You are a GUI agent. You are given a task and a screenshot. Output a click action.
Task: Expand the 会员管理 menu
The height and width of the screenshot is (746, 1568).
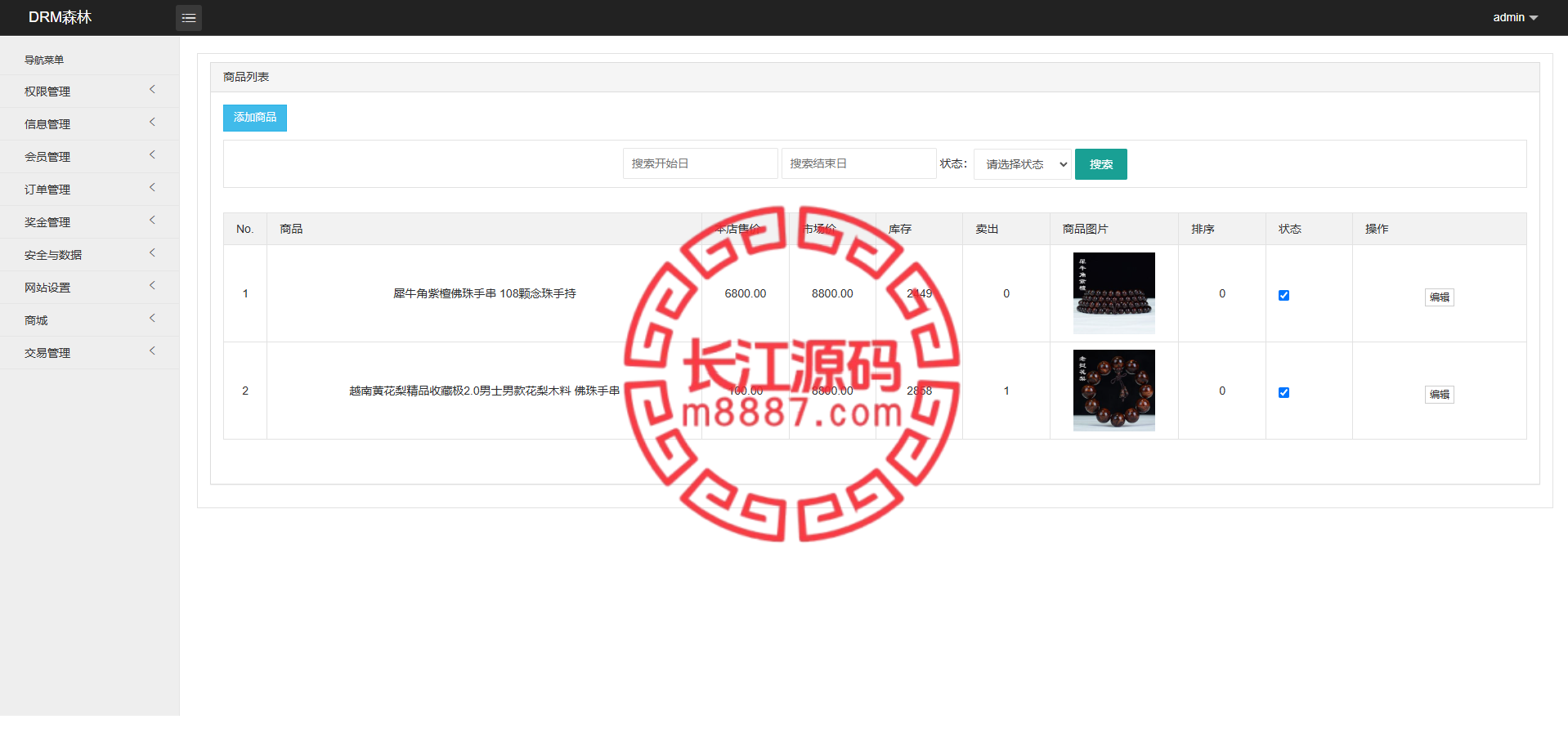pyautogui.click(x=90, y=157)
